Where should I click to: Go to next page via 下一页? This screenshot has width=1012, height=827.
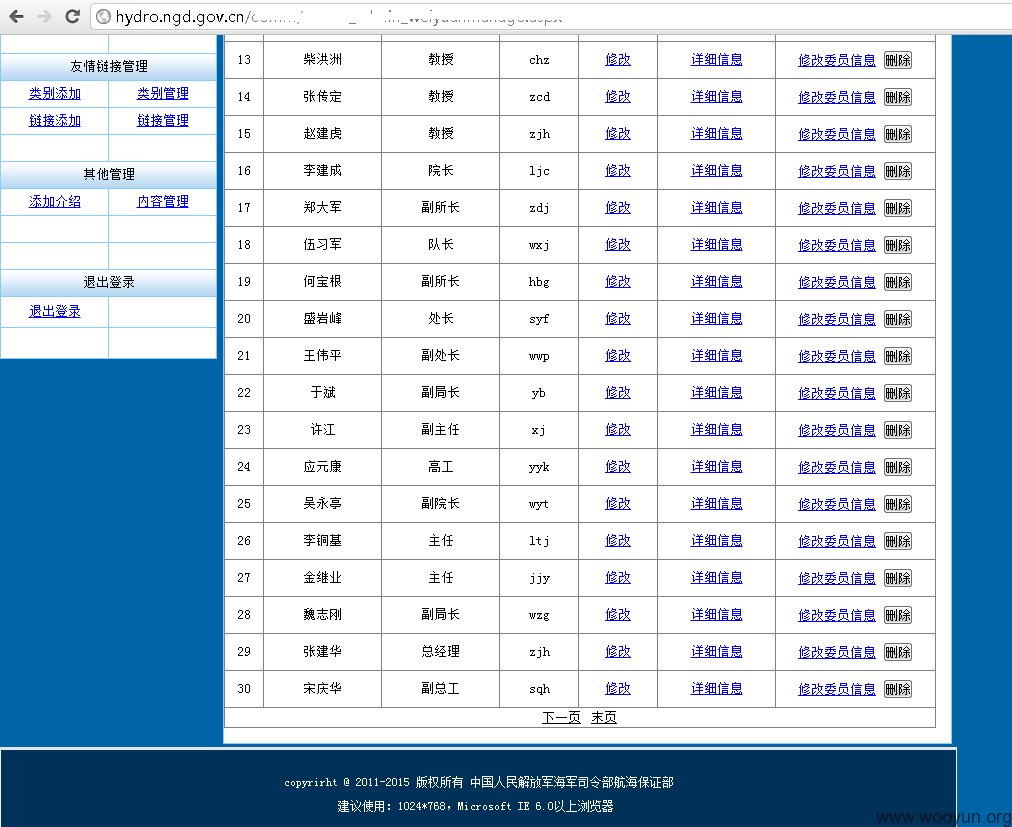(562, 717)
